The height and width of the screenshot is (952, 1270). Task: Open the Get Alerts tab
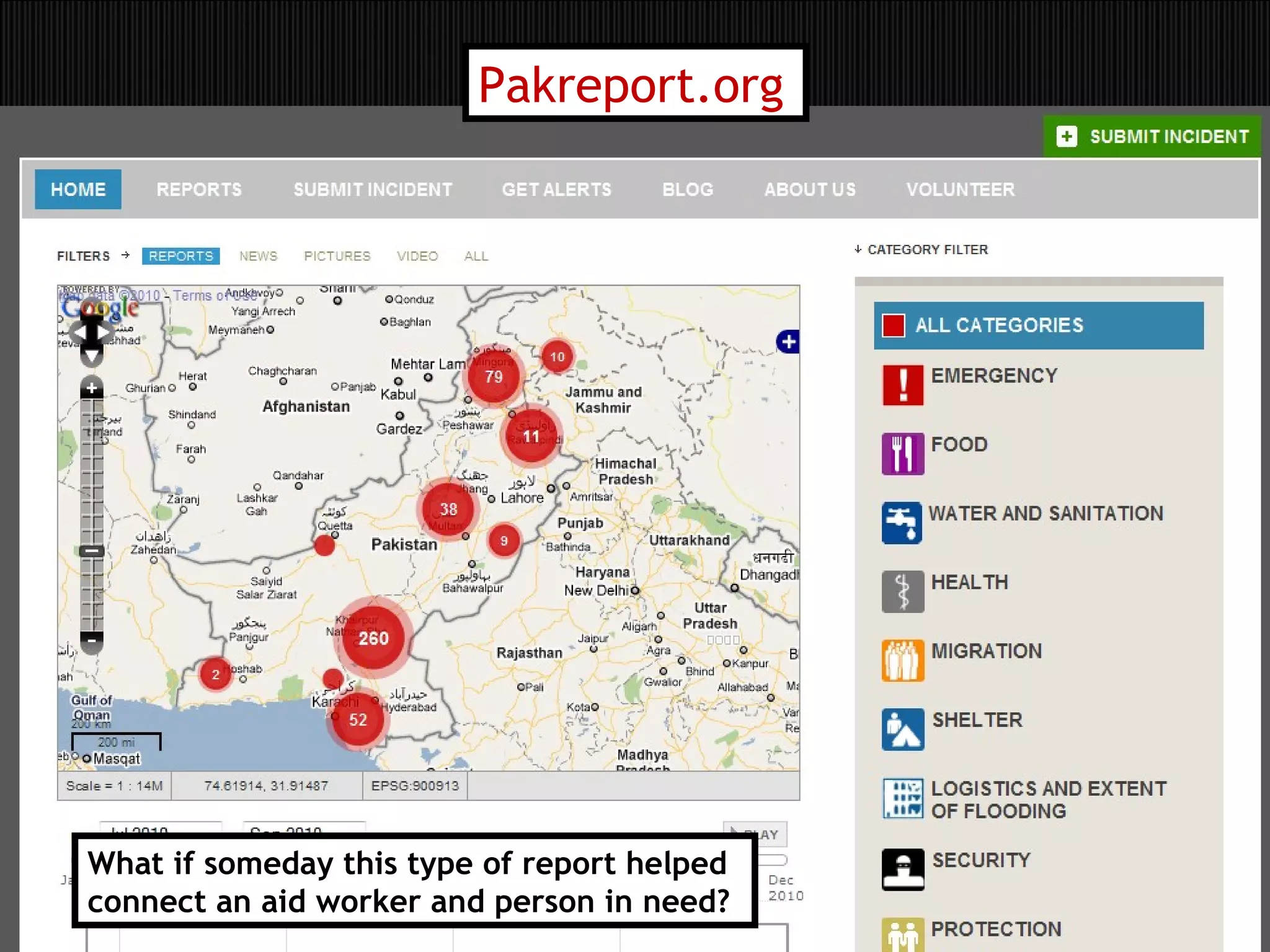click(x=556, y=189)
